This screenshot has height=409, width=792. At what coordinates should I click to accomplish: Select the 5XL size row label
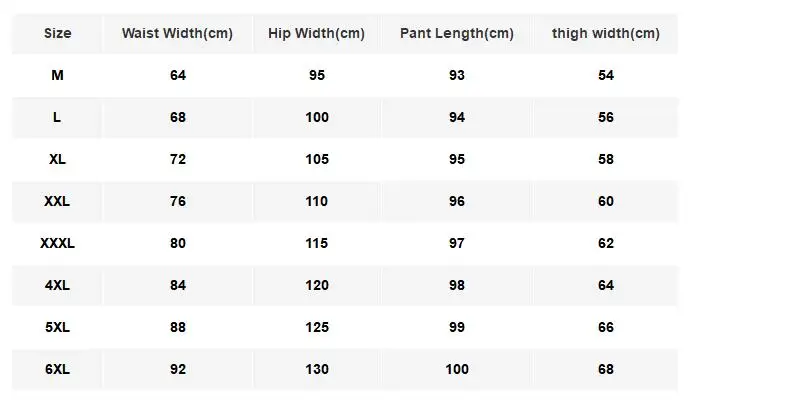[x=58, y=327]
